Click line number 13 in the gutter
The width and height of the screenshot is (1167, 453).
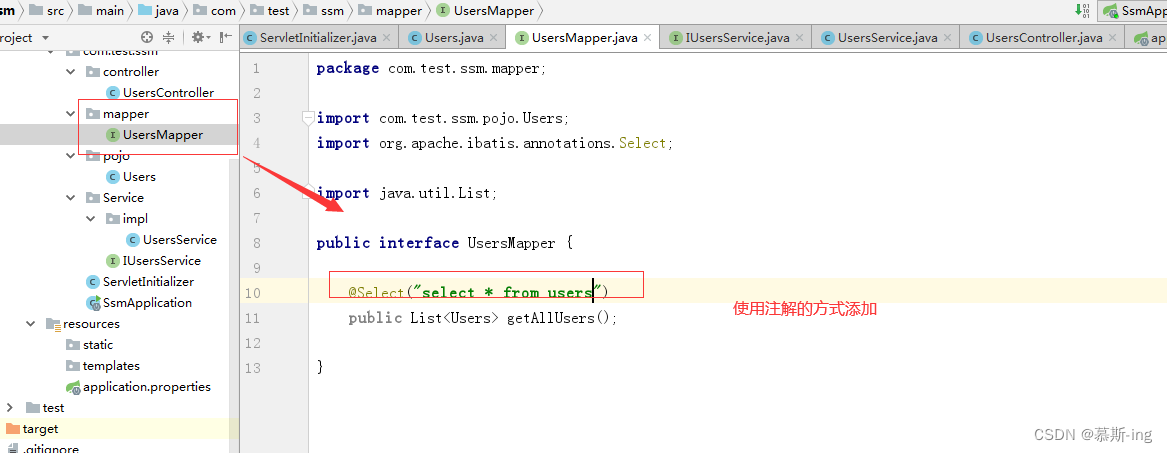[x=252, y=367]
